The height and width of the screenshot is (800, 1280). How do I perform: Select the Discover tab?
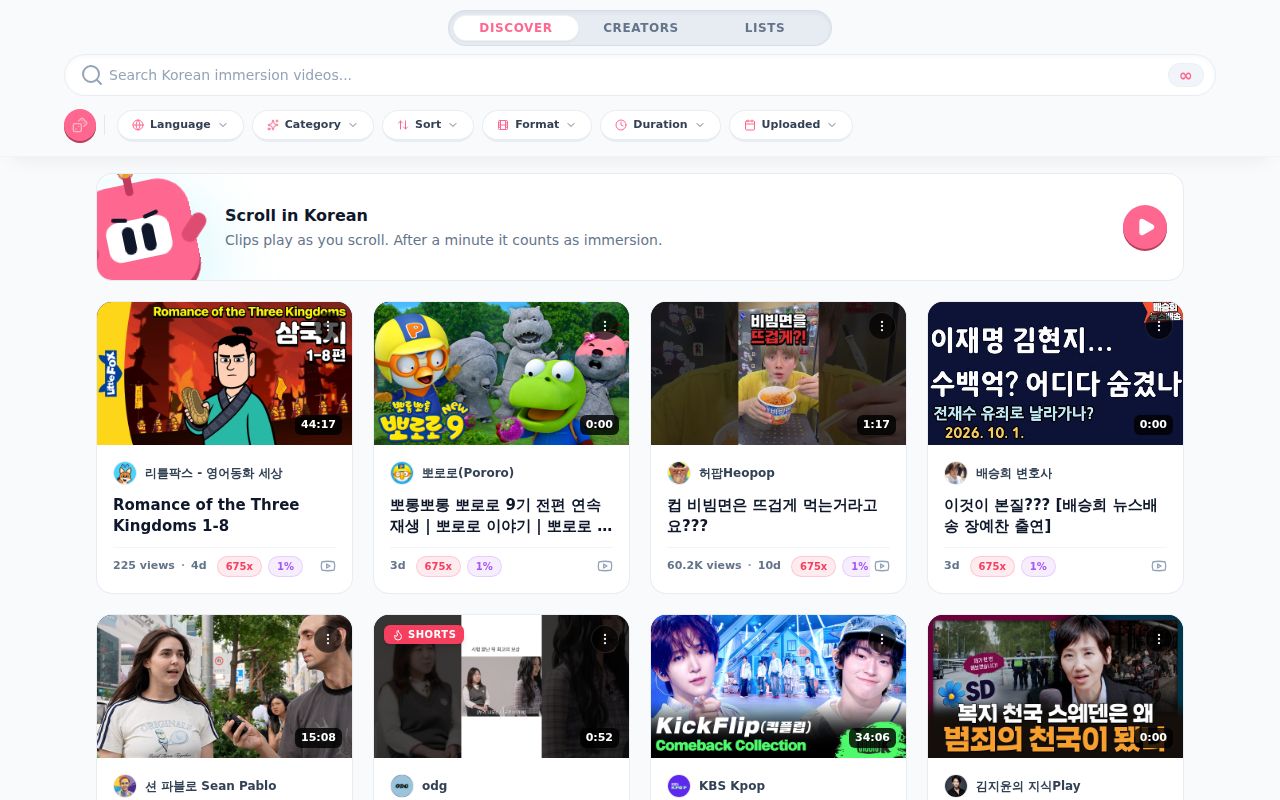click(x=515, y=28)
